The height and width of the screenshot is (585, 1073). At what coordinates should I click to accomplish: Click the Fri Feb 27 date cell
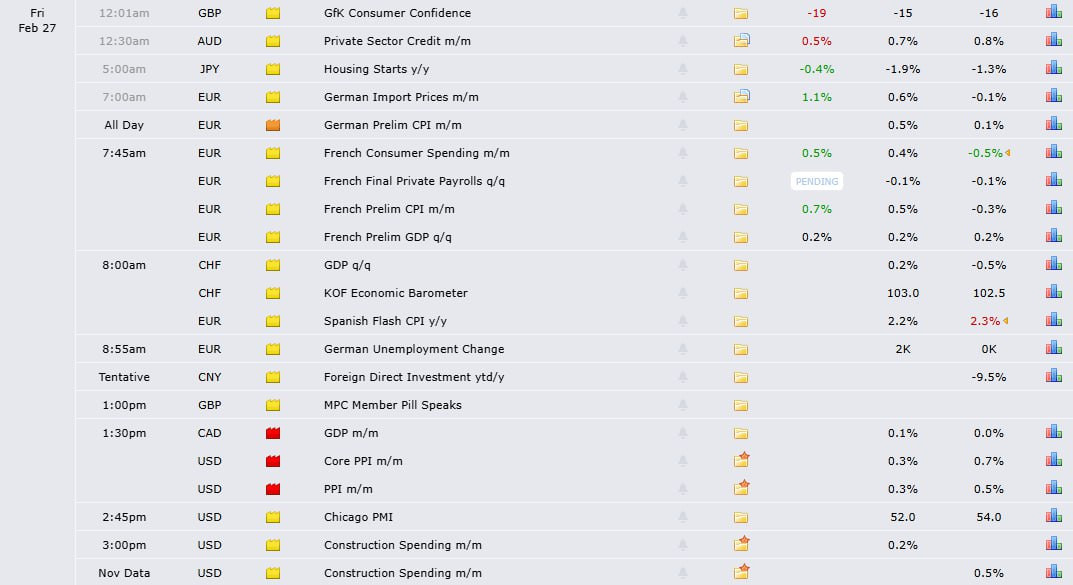click(37, 20)
